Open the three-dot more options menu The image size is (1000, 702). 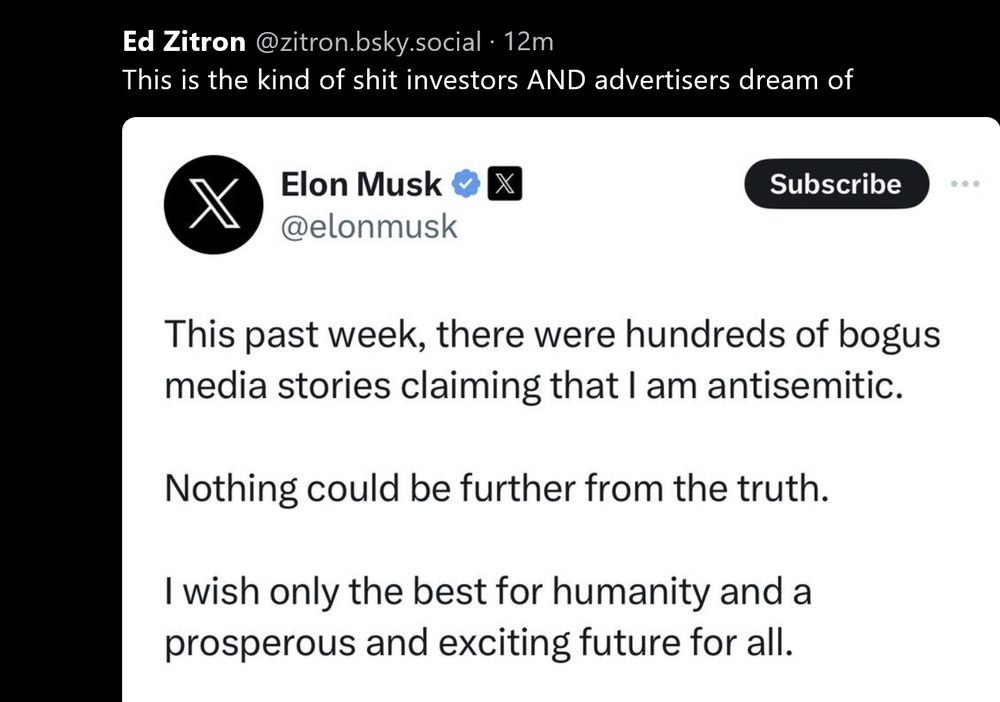click(968, 185)
